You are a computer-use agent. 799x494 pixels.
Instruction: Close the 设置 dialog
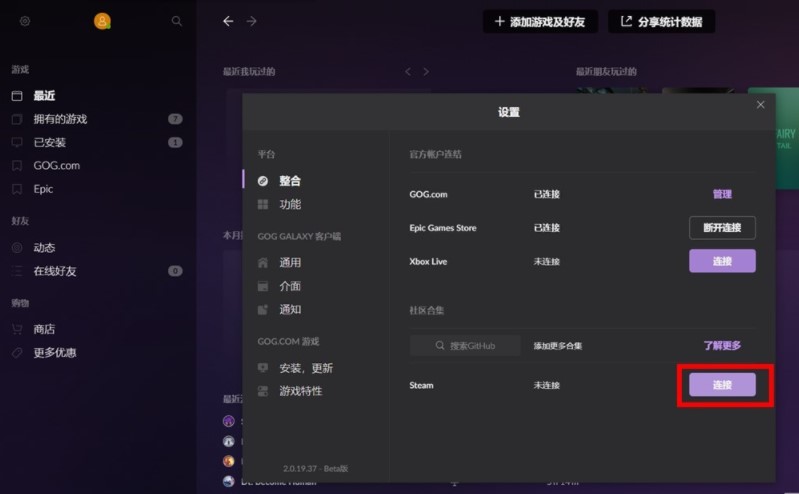tap(760, 105)
